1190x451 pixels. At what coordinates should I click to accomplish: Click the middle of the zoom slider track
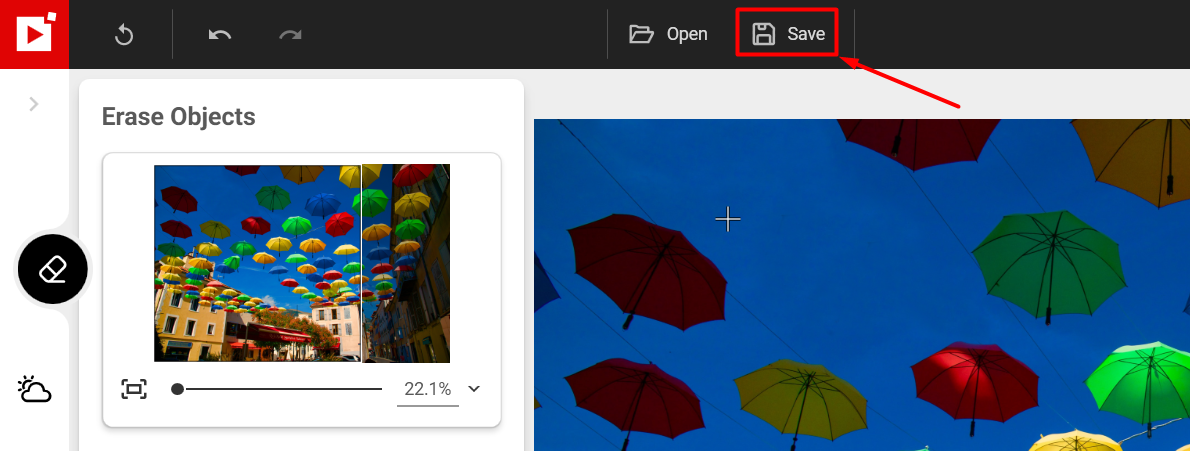280,389
